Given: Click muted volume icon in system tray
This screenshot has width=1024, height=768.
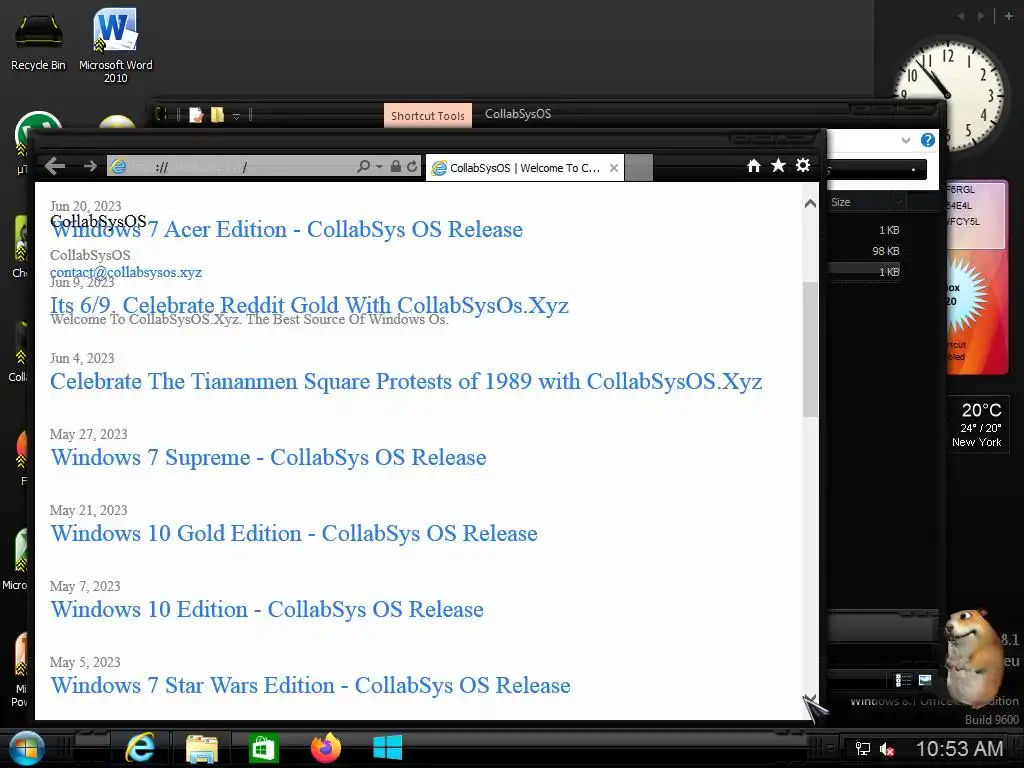Looking at the screenshot, I should 887,749.
